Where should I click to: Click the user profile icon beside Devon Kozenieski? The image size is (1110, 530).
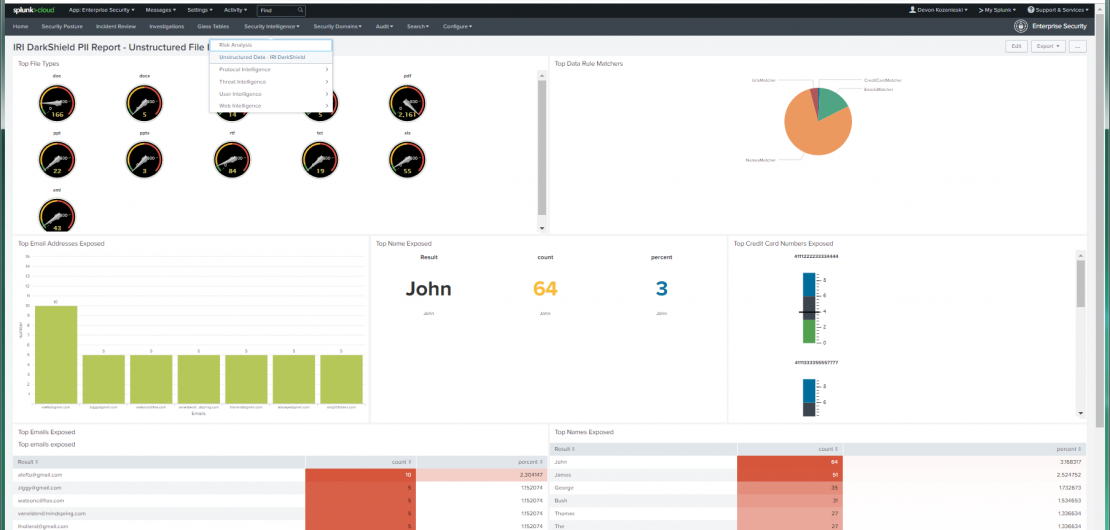[912, 10]
